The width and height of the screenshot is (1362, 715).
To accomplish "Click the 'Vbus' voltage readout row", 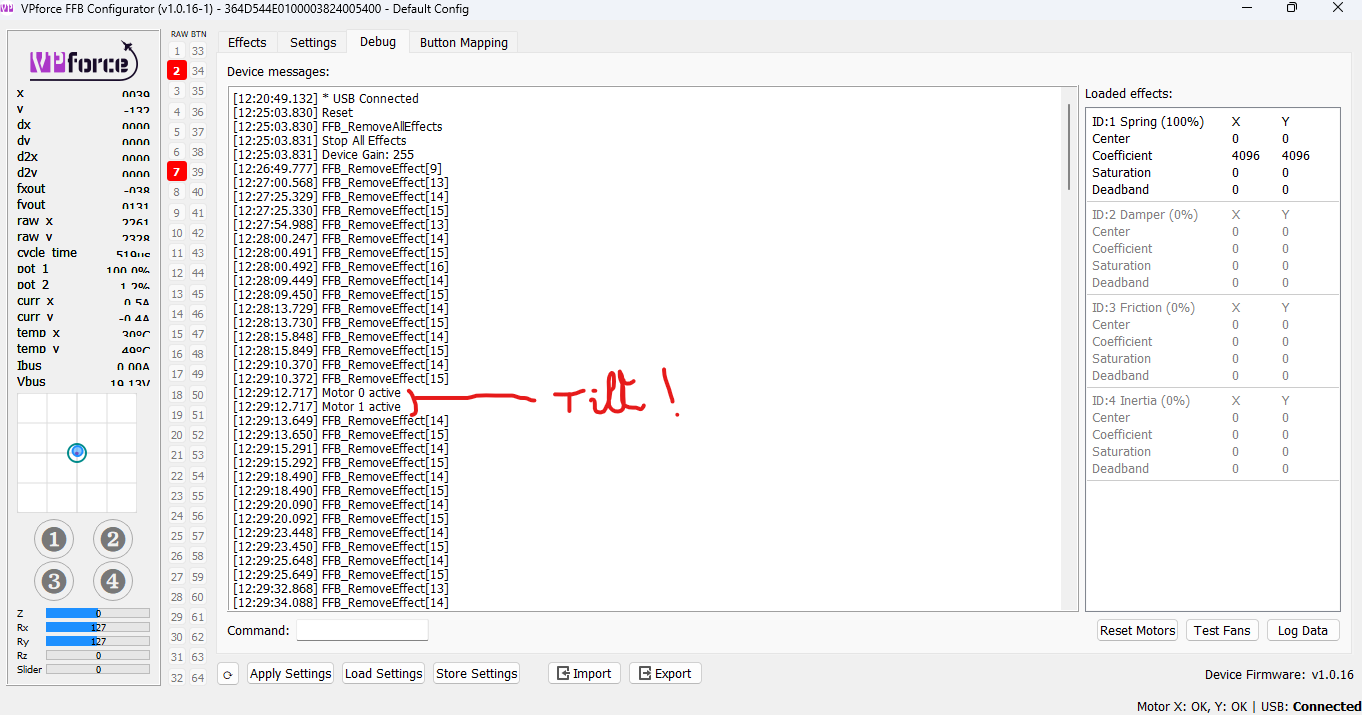I will point(83,381).
